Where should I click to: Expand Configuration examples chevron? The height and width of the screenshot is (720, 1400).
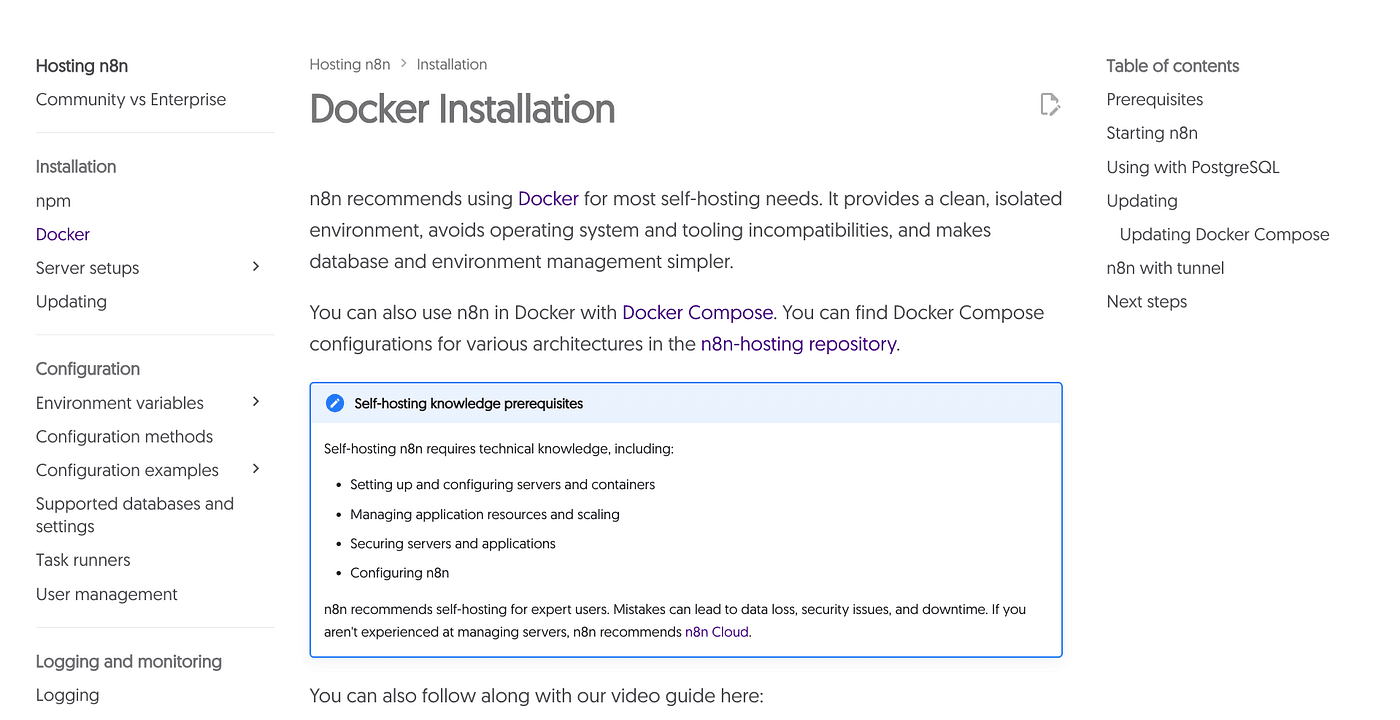point(256,469)
